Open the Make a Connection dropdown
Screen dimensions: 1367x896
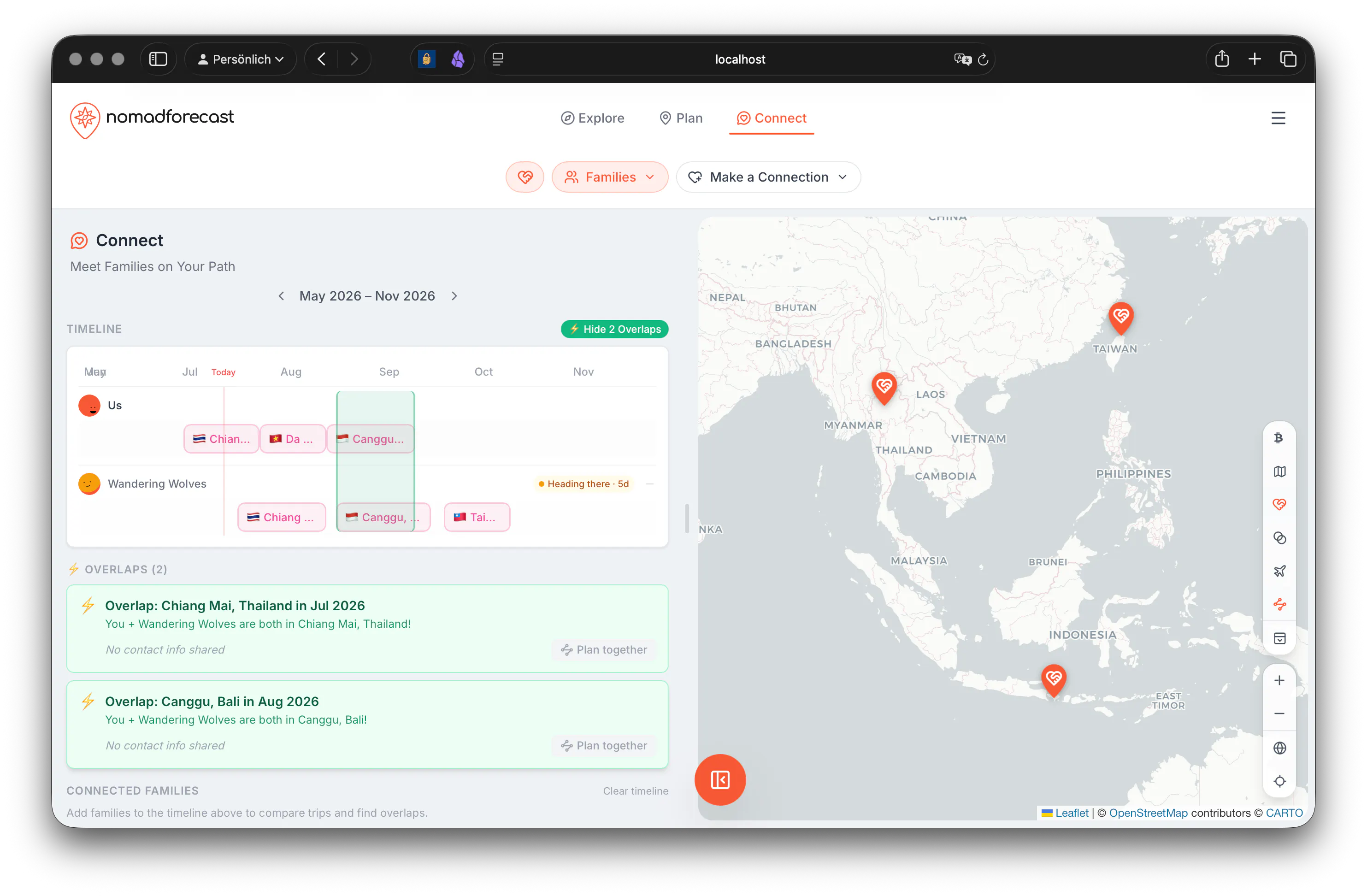tap(768, 177)
